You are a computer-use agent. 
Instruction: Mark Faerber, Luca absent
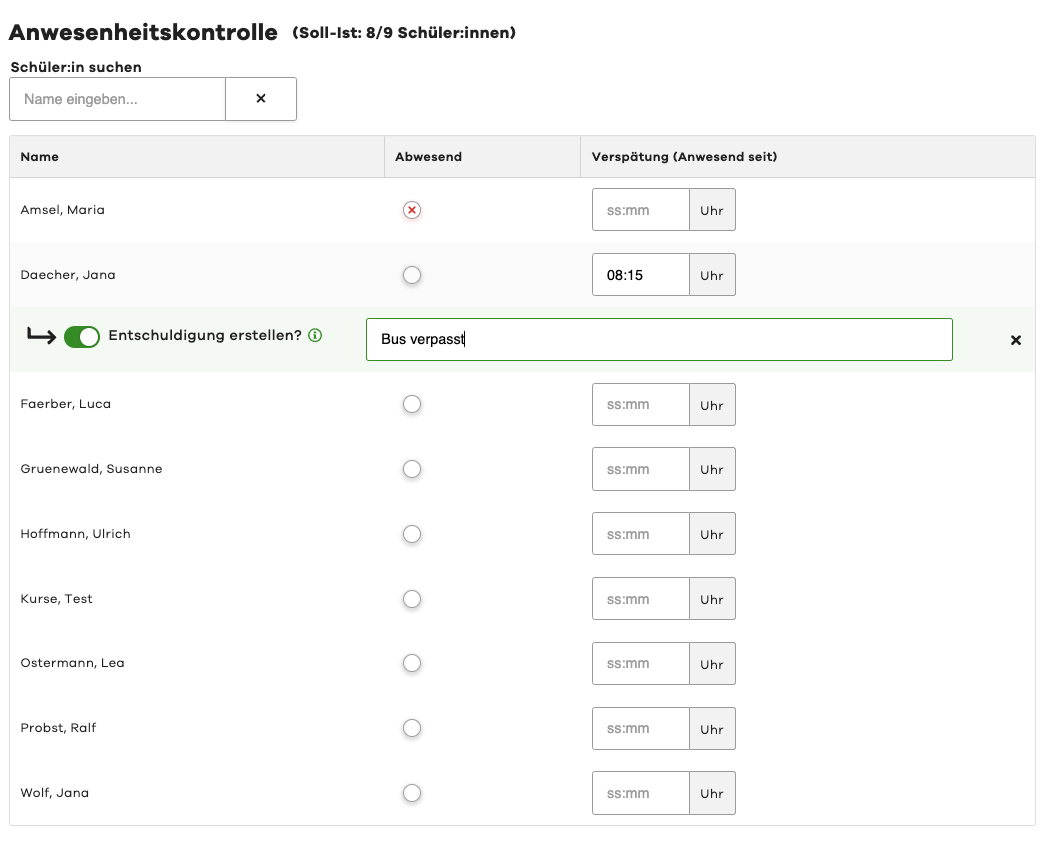tap(412, 404)
